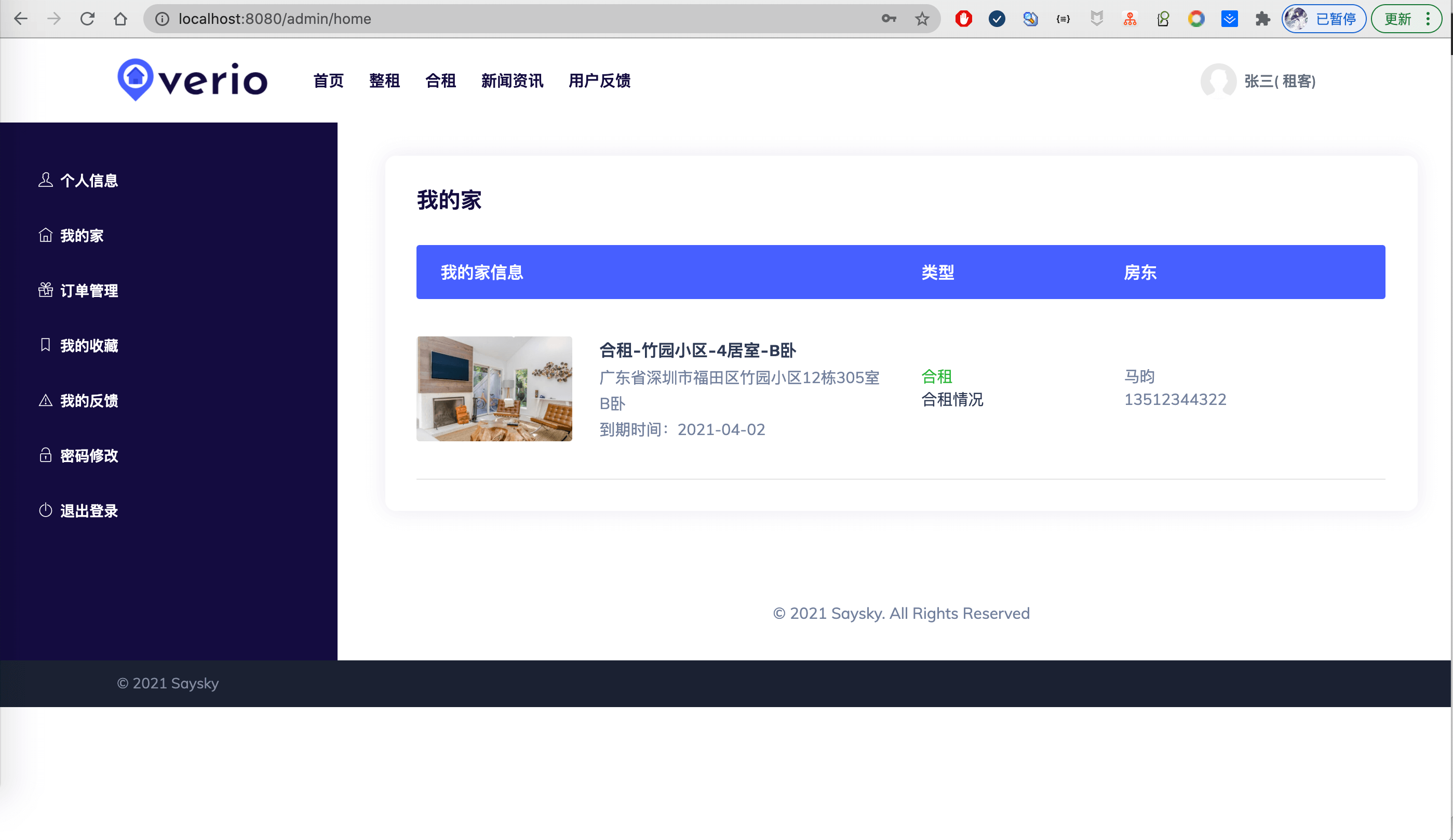This screenshot has width=1453, height=840.
Task: Go to 新闻资讯 in top navigation
Action: pos(512,80)
